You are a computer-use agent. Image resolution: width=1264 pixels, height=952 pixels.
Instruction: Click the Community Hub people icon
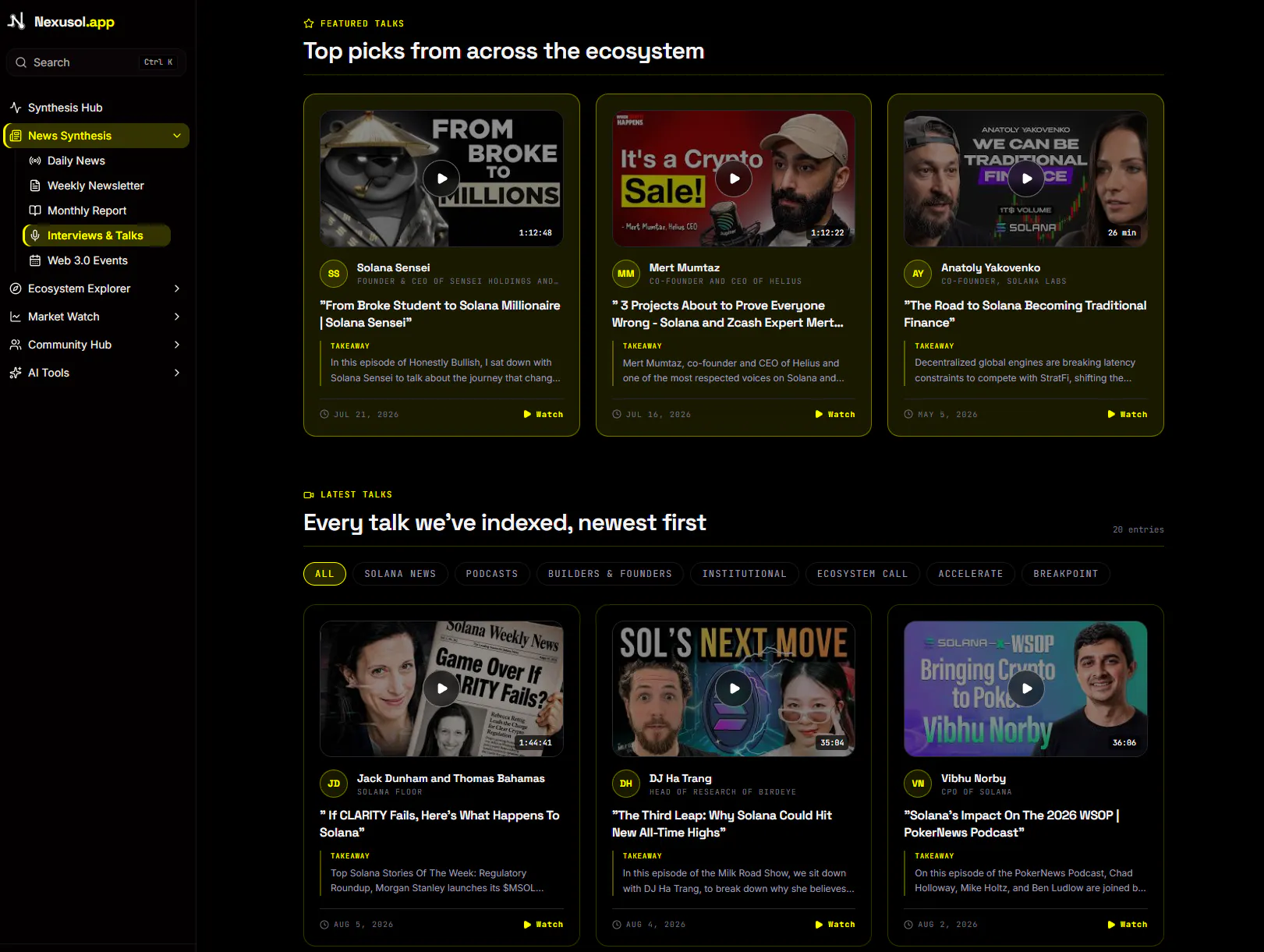pyautogui.click(x=16, y=345)
